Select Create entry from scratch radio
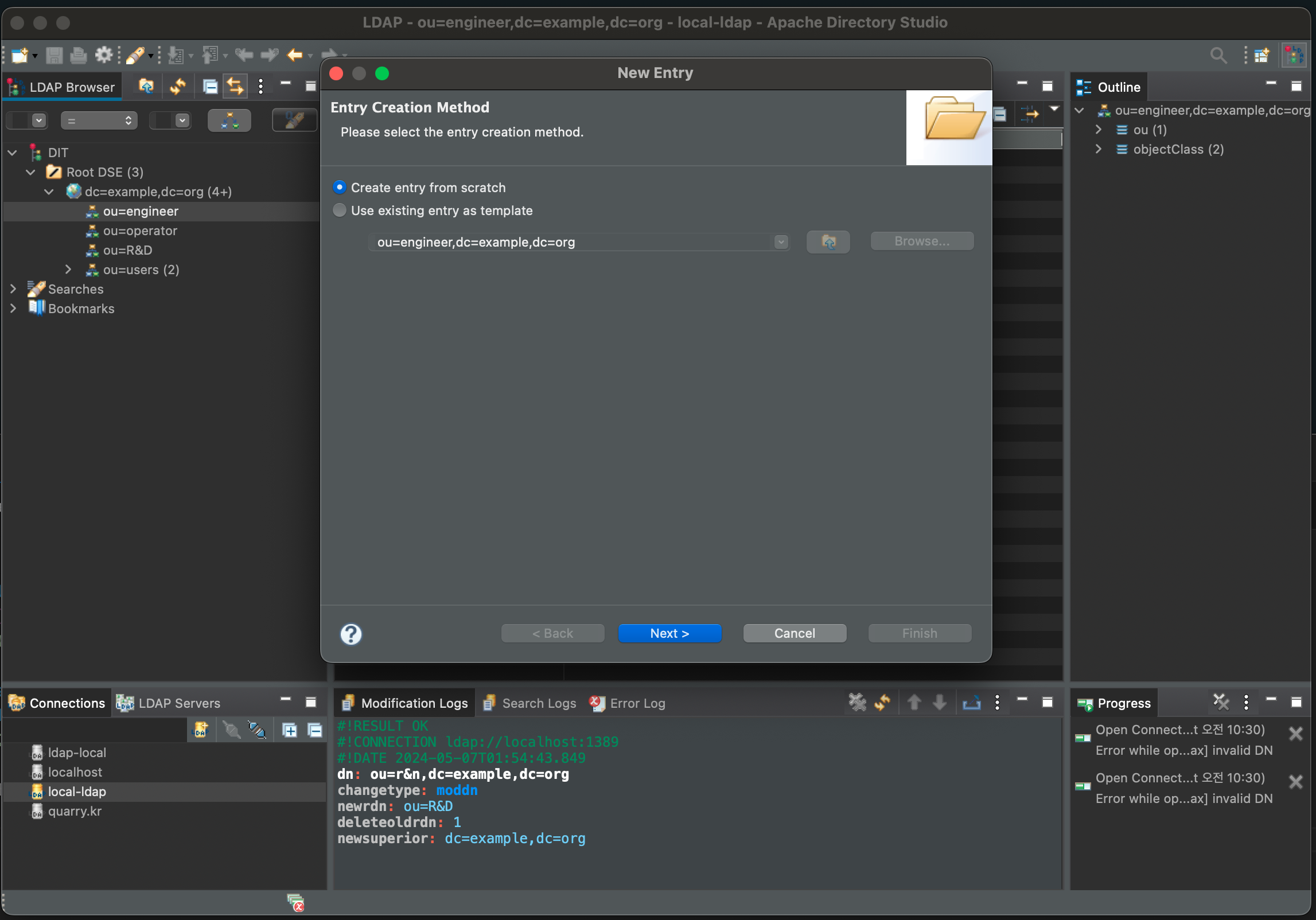This screenshot has width=1316, height=920. (x=340, y=188)
